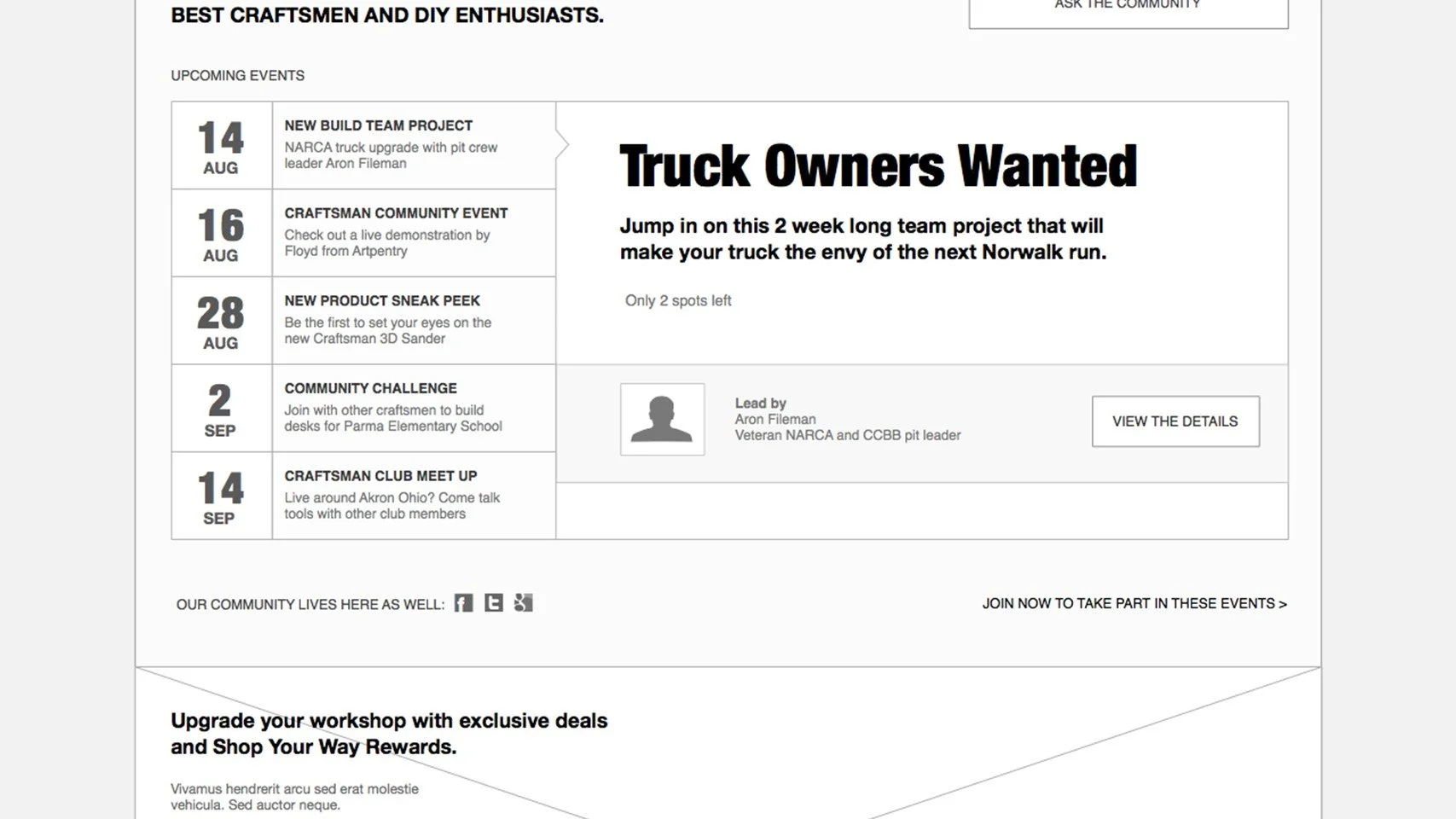The image size is (1456, 819).
Task: Click the 16 AUG date box
Action: click(x=222, y=233)
